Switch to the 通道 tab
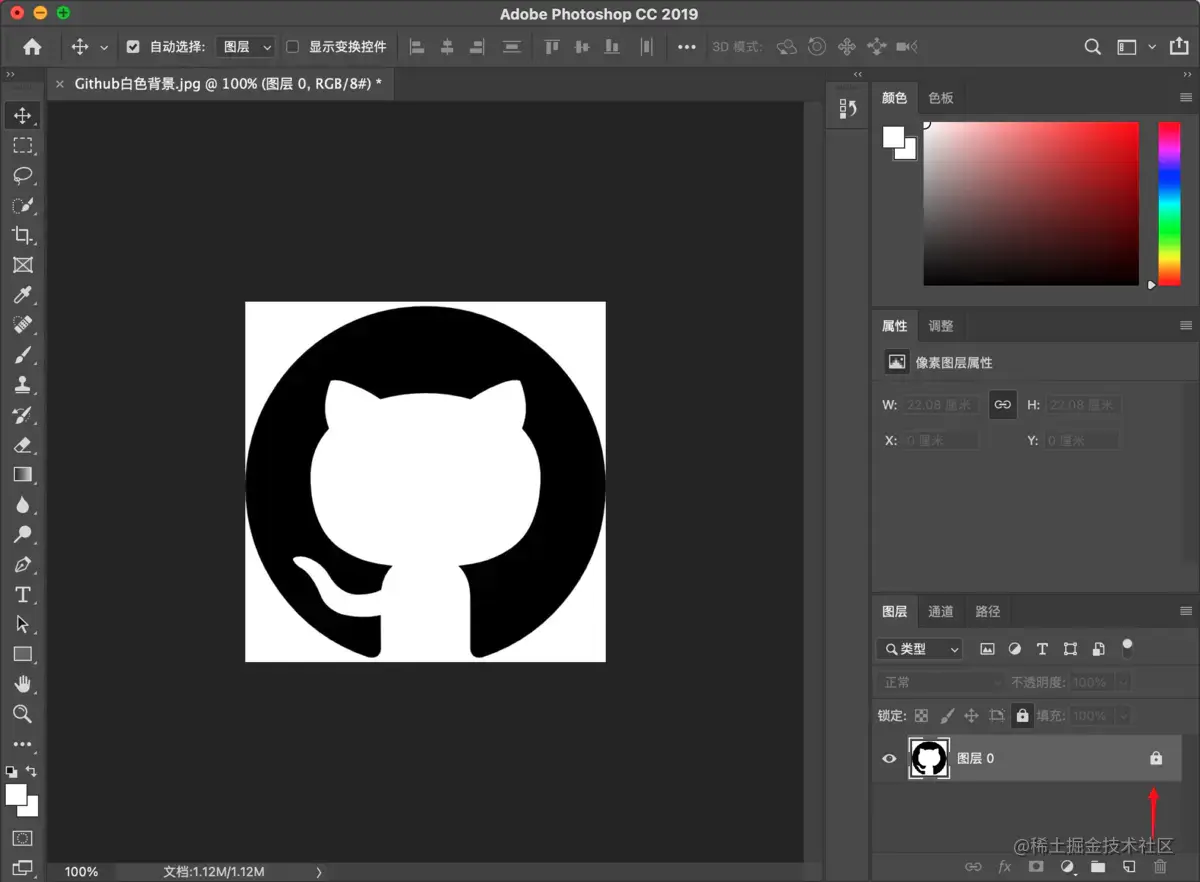The image size is (1200, 882). [x=941, y=612]
